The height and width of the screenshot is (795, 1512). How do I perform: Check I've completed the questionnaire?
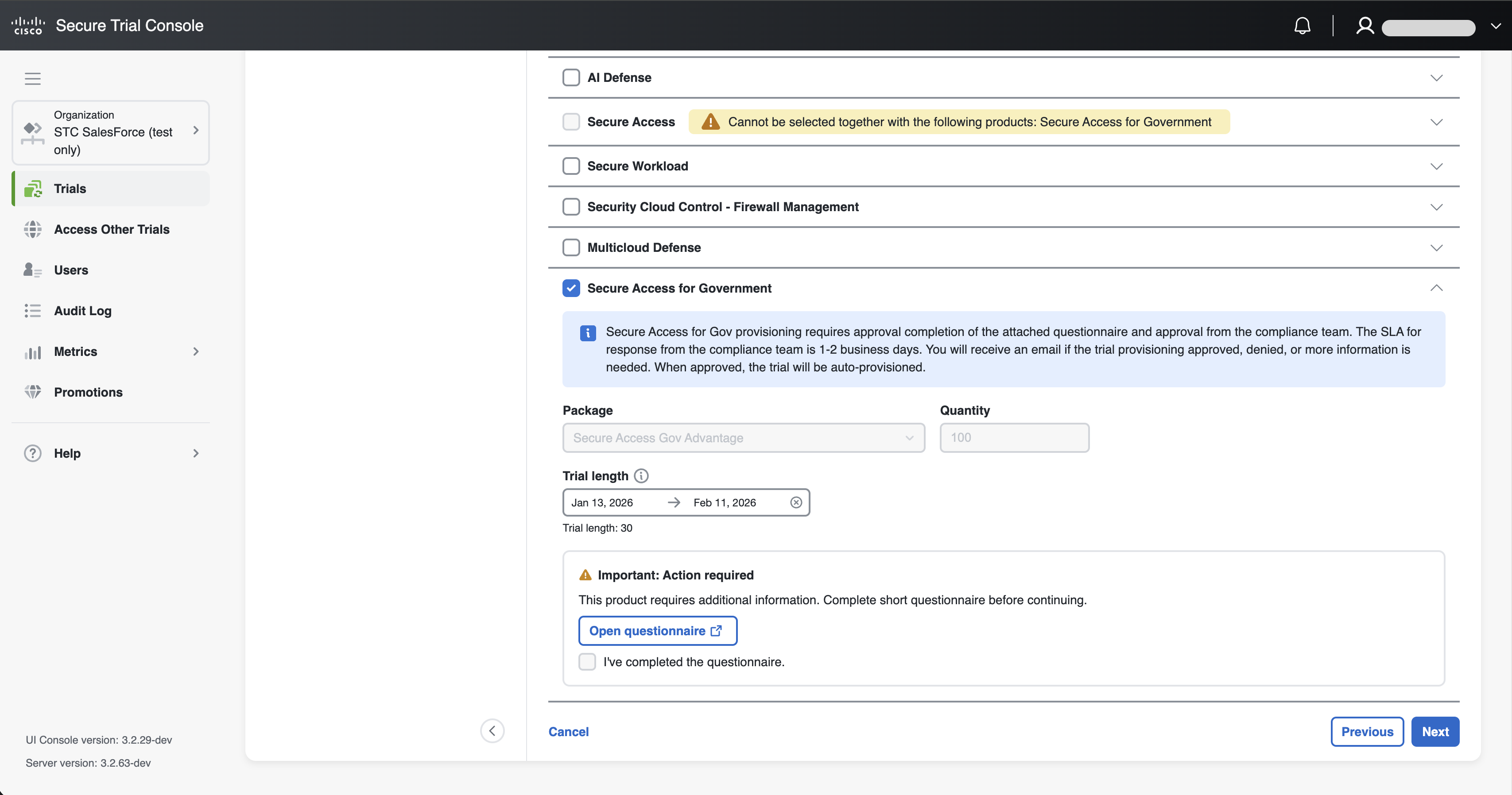[587, 662]
